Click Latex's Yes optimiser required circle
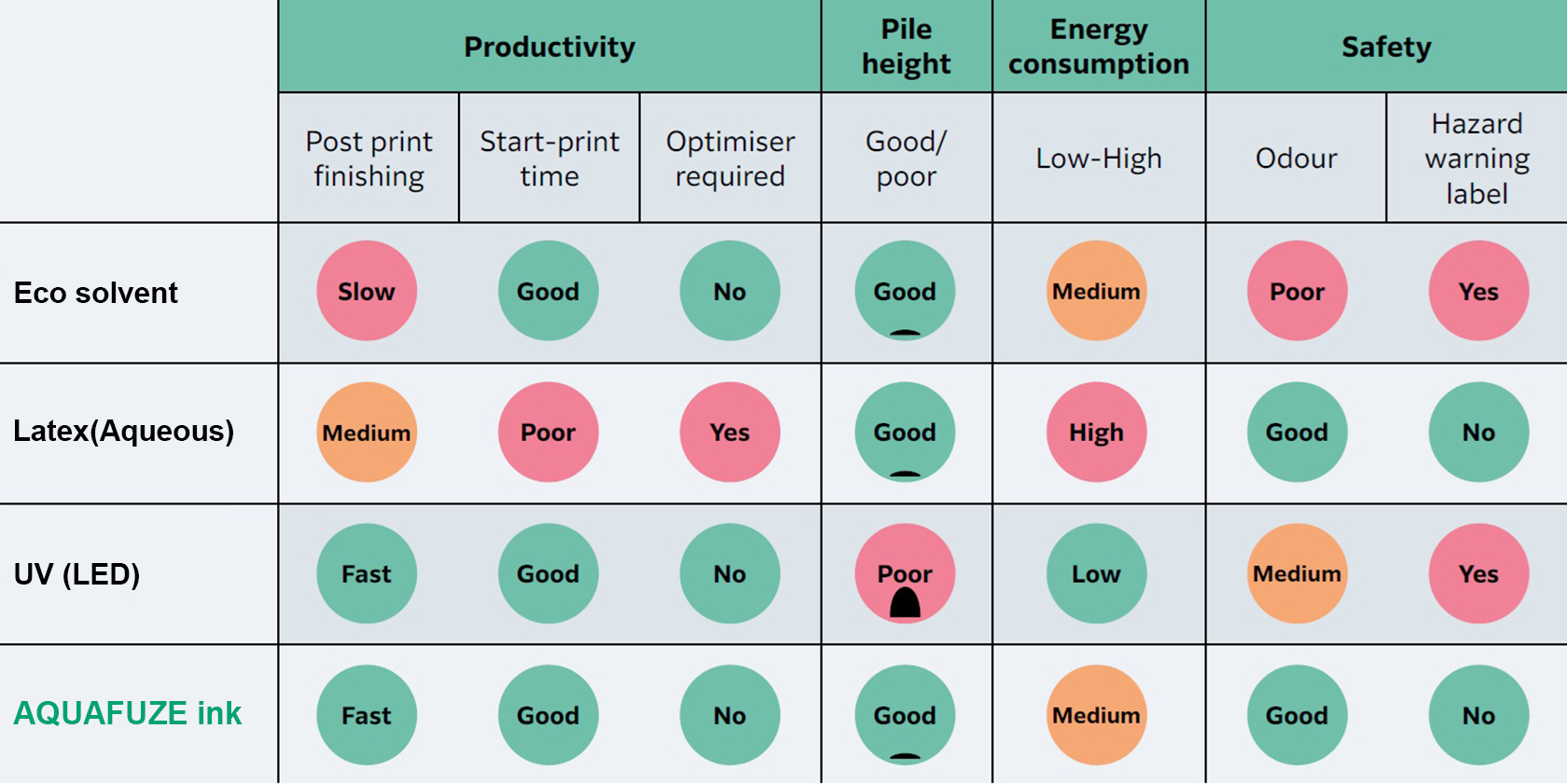This screenshot has height=784, width=1567. coord(729,432)
